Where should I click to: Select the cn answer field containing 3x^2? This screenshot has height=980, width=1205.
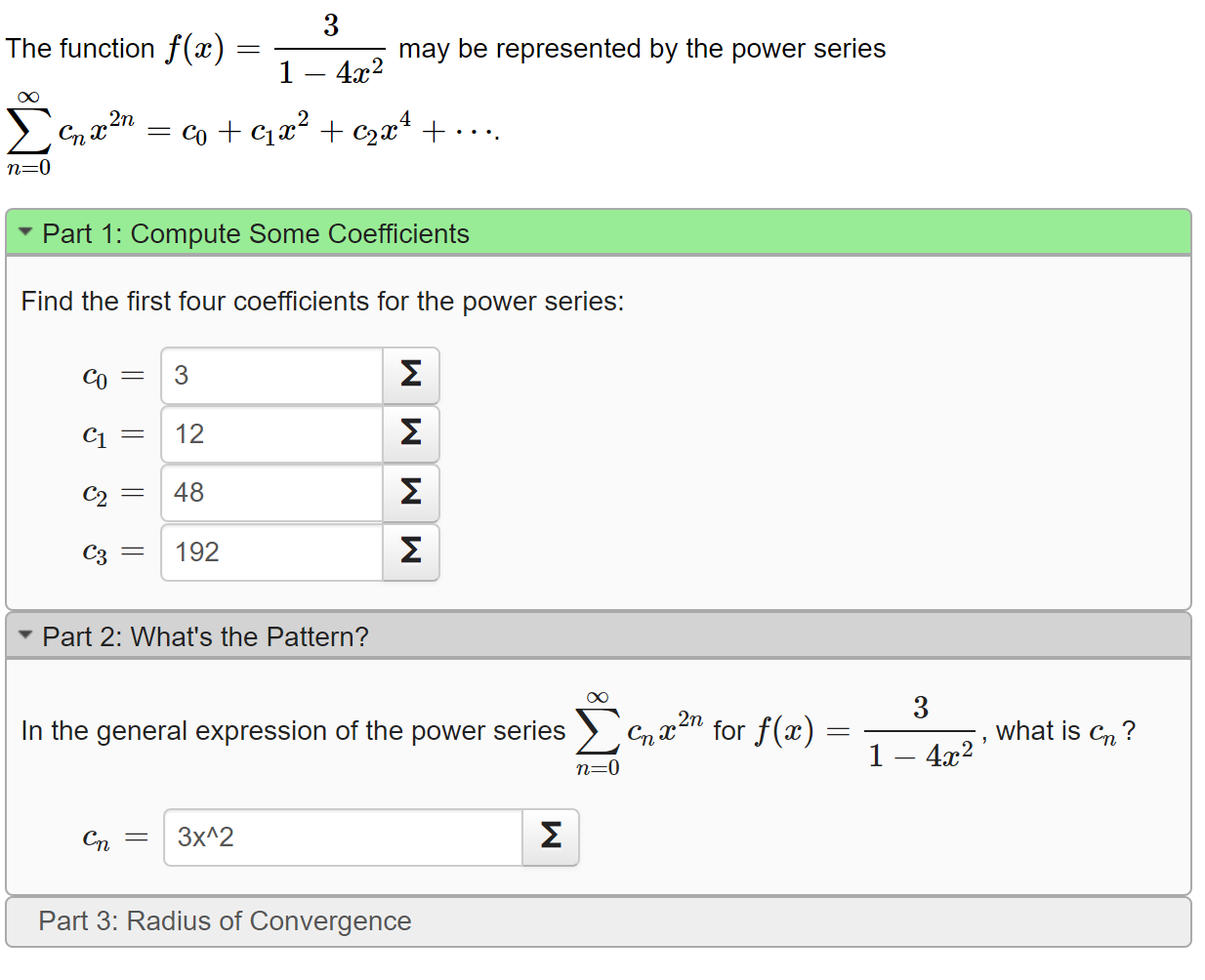coord(342,837)
